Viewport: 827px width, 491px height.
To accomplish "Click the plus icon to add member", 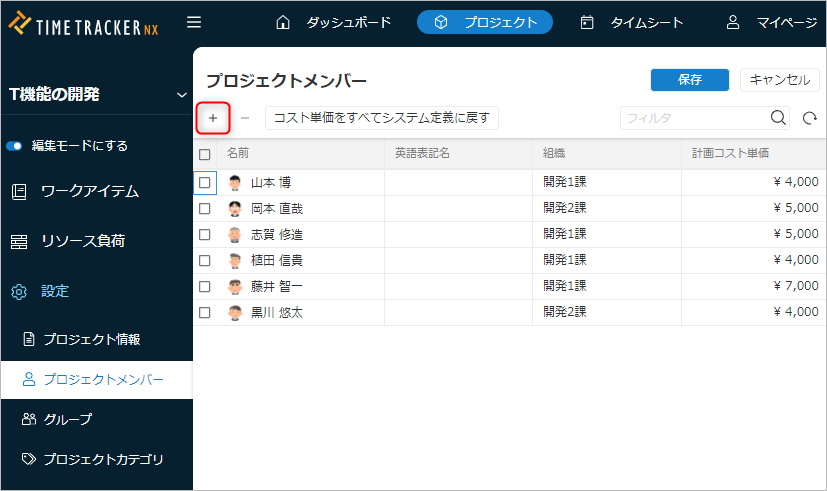I will 213,118.
